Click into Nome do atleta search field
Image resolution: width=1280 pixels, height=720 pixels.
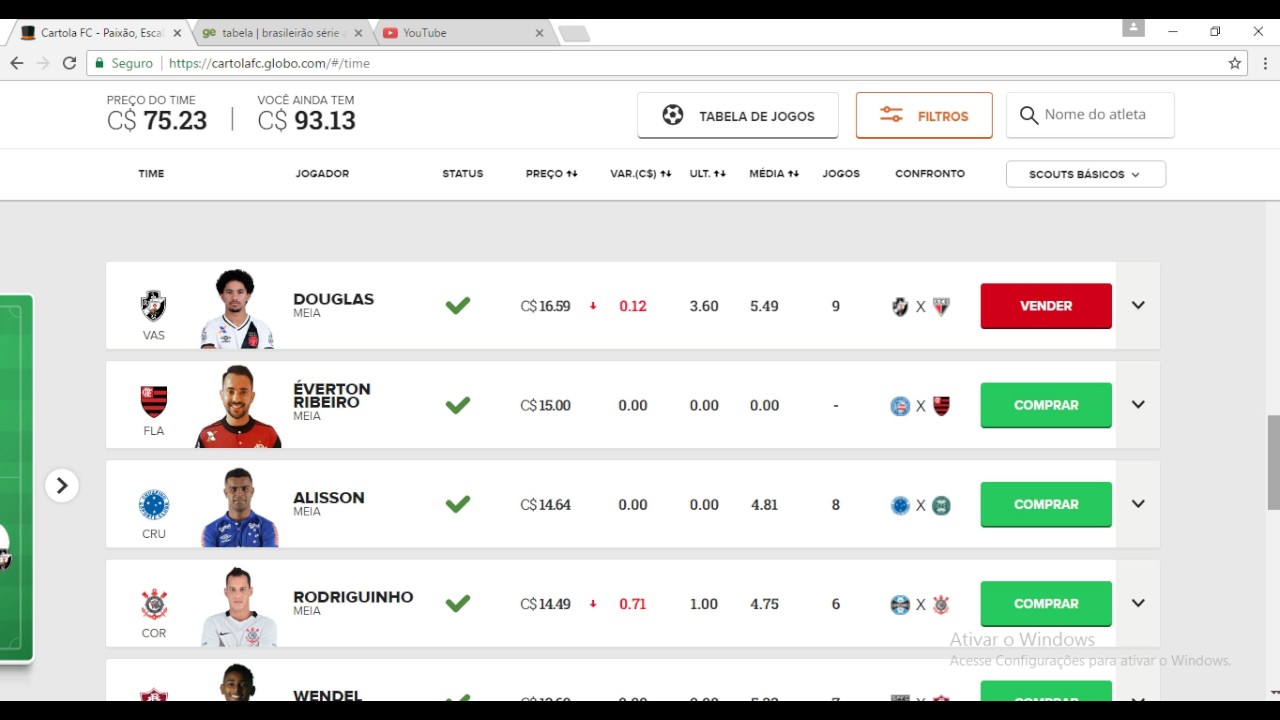[1090, 115]
